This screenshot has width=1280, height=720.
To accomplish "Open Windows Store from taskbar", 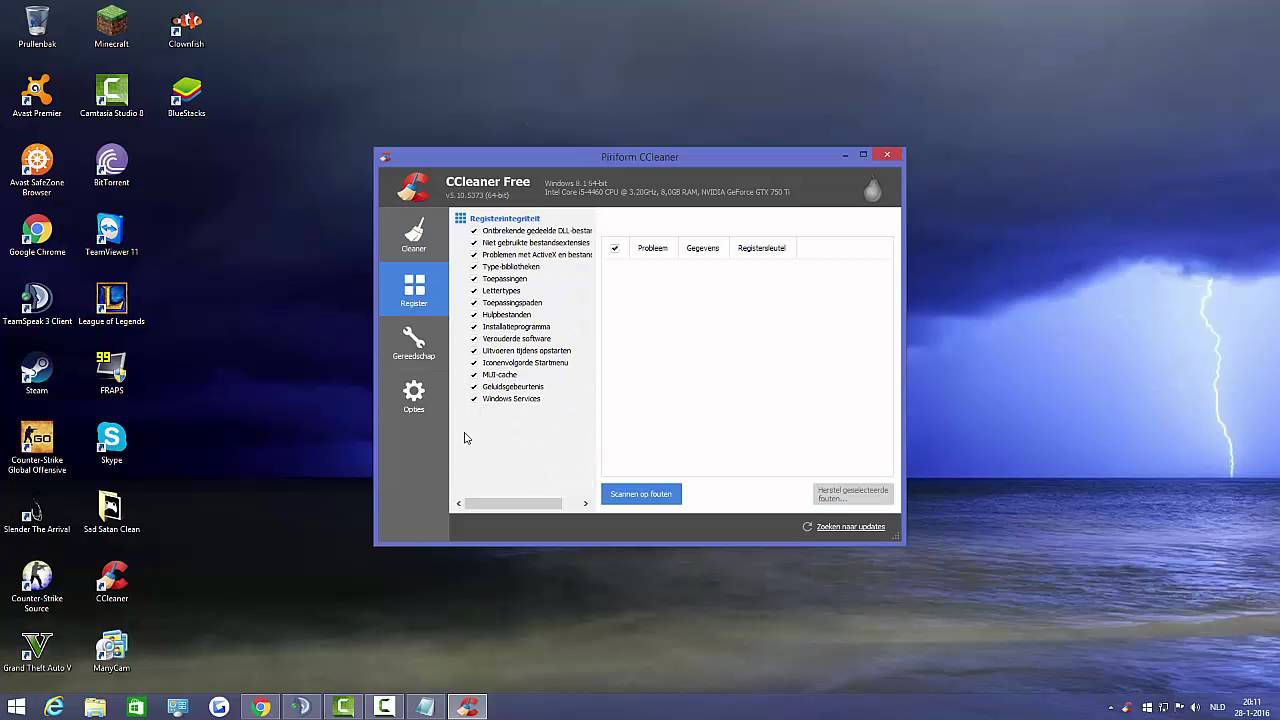I will 136,707.
